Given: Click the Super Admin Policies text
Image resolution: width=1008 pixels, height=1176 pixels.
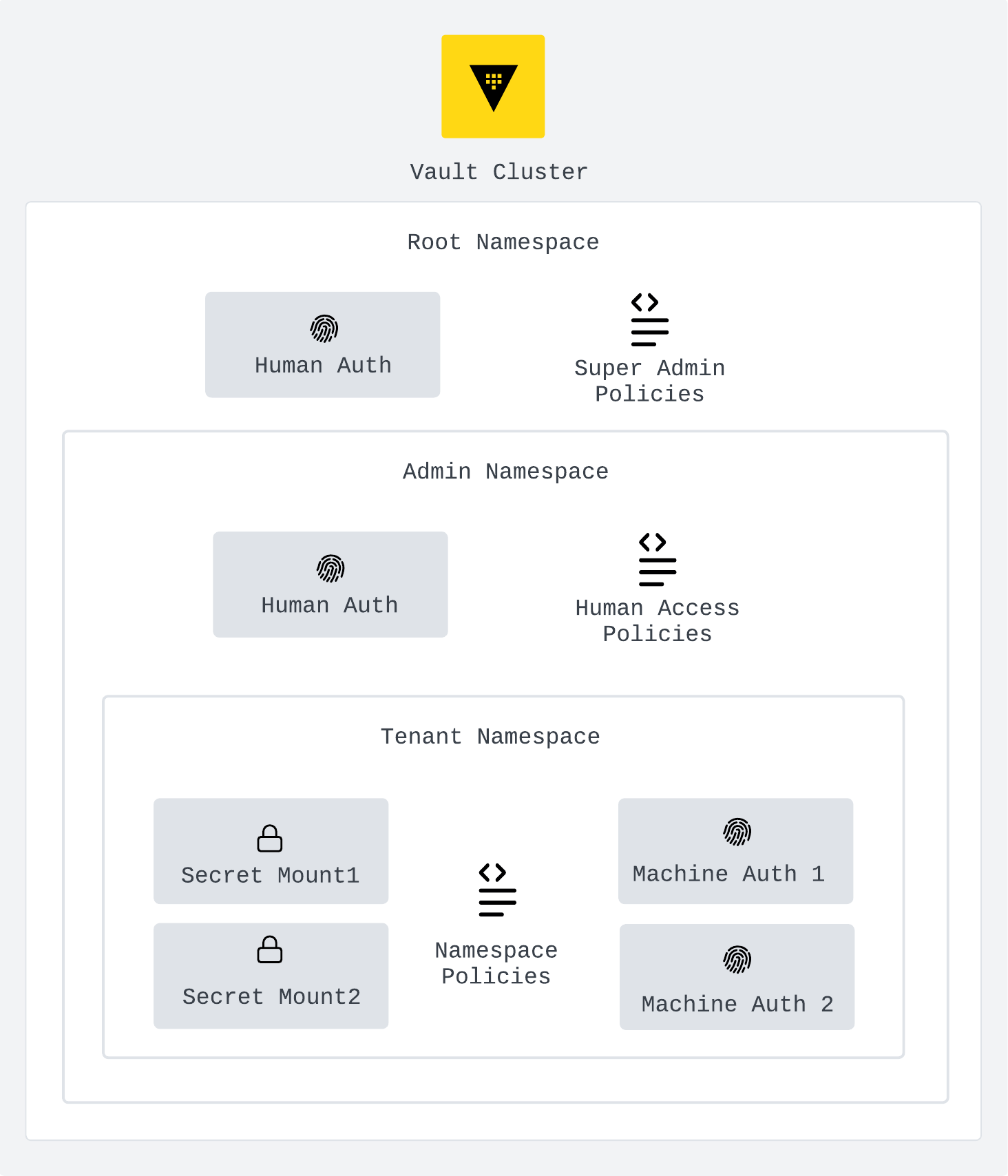Looking at the screenshot, I should pos(649,381).
